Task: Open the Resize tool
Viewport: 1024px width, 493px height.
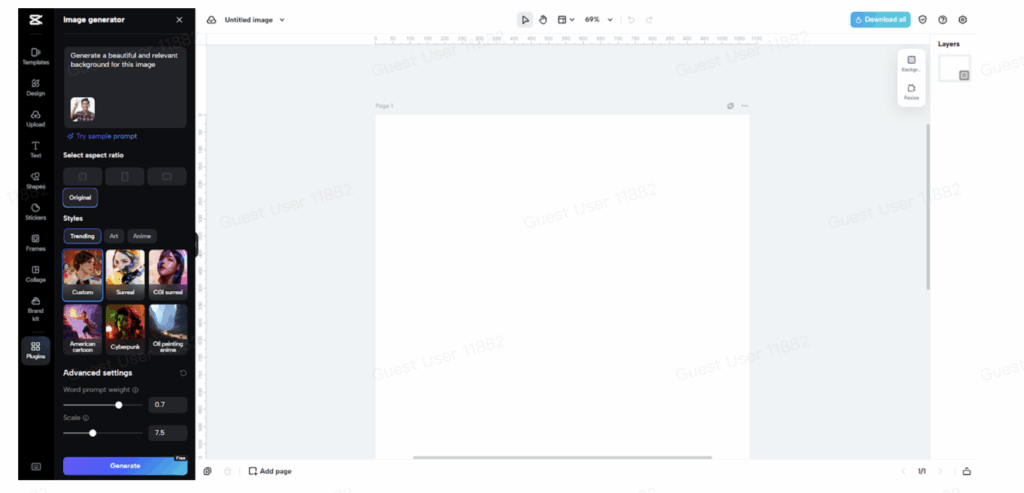Action: tap(911, 91)
